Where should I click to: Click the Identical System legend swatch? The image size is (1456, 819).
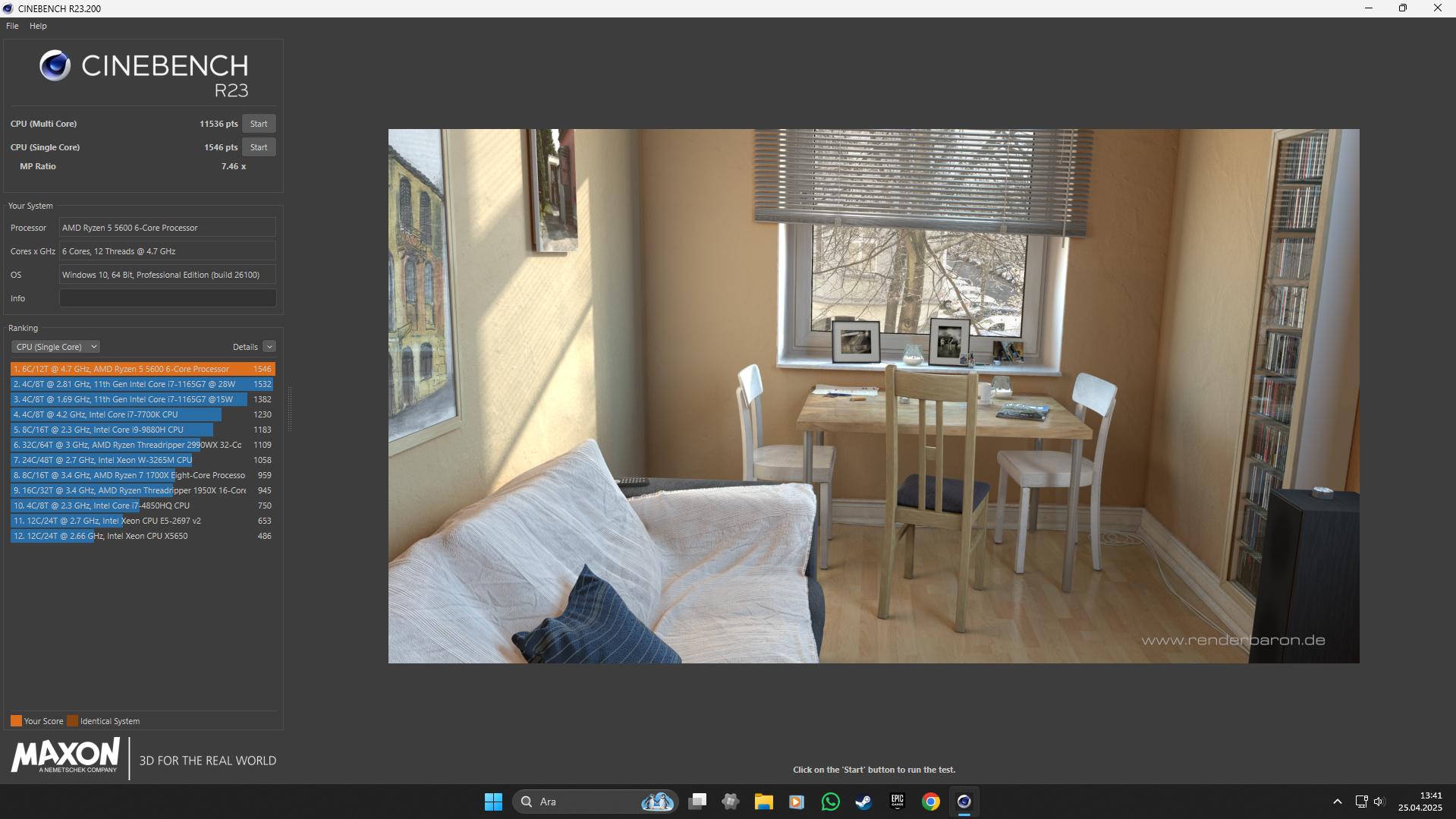(73, 721)
